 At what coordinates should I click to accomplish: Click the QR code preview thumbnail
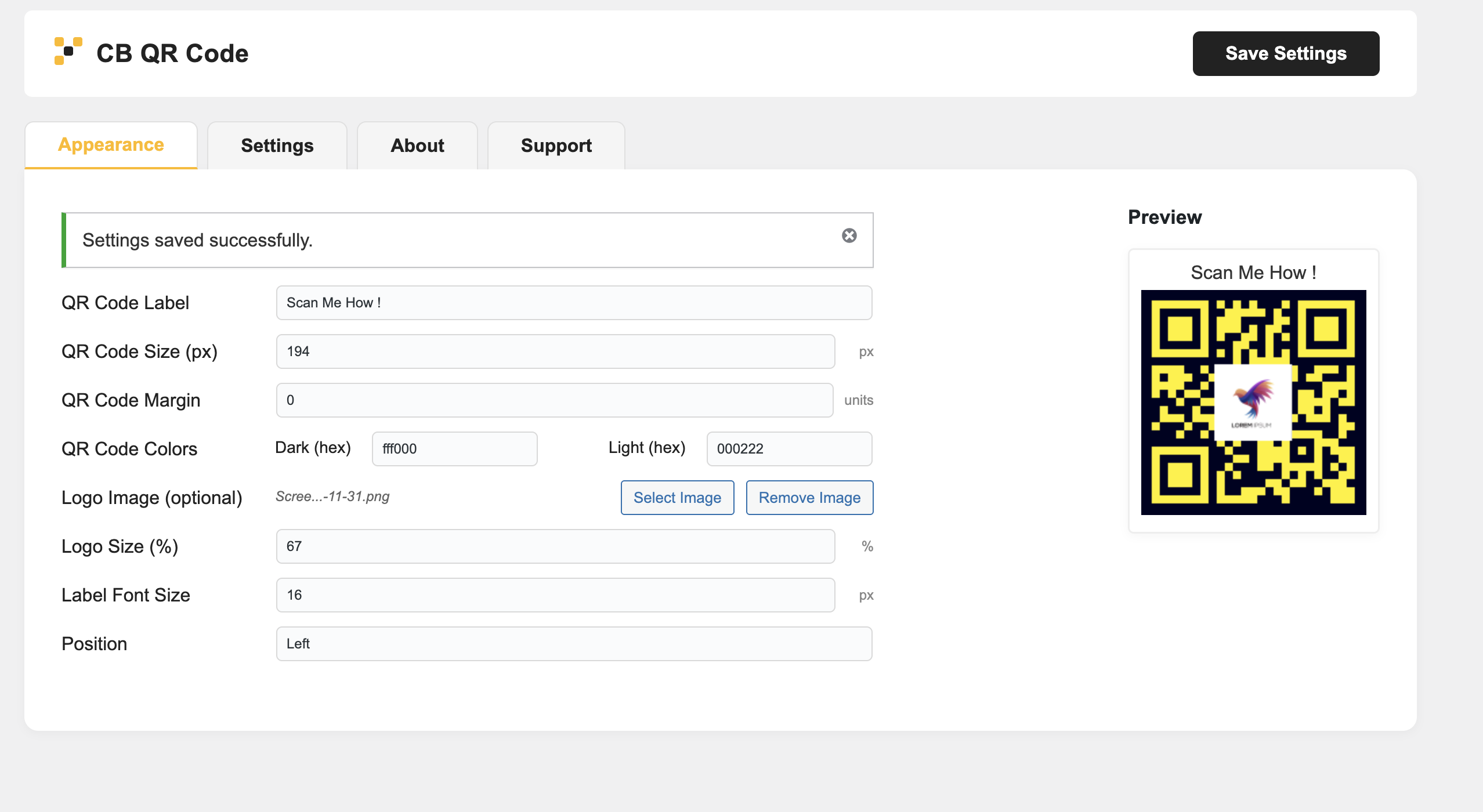(x=1253, y=403)
